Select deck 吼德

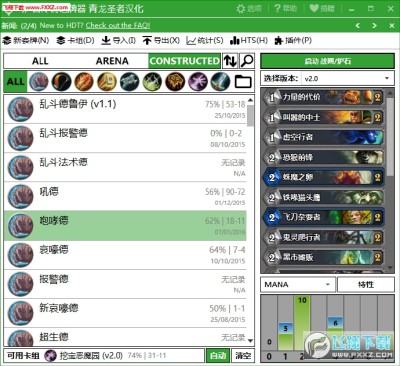[125, 196]
